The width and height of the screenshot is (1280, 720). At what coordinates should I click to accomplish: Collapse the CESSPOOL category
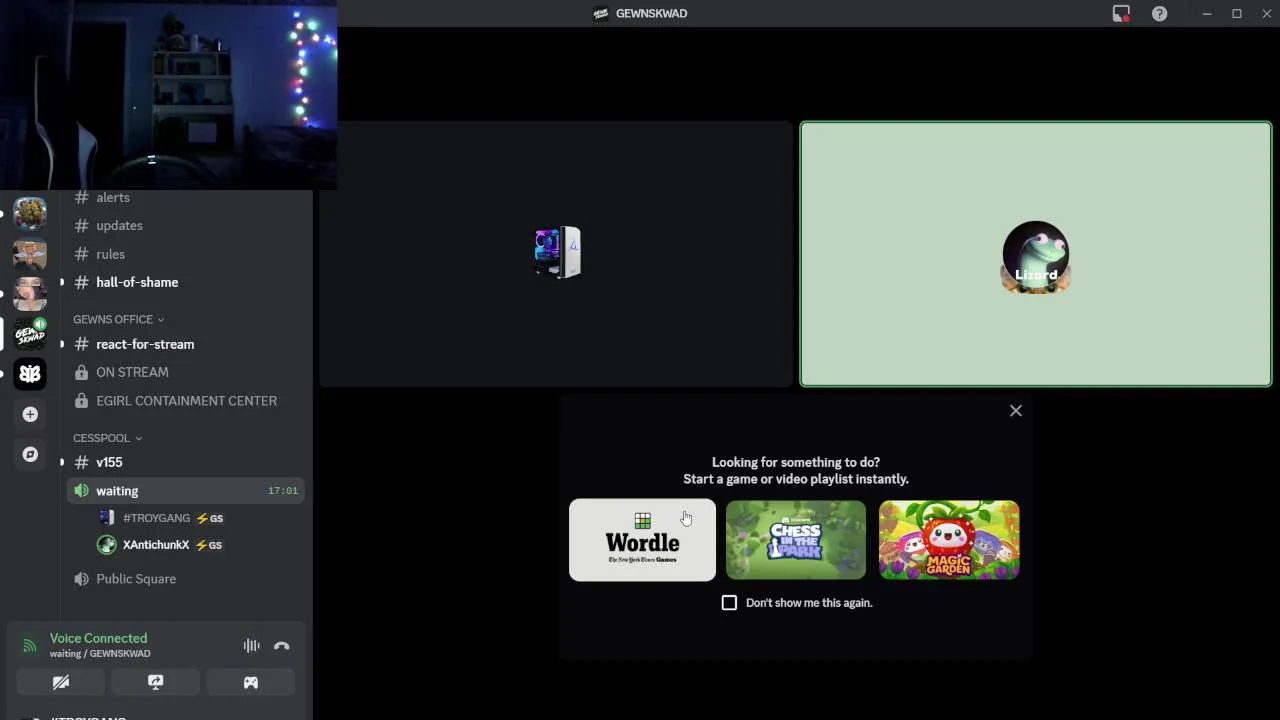coord(107,438)
